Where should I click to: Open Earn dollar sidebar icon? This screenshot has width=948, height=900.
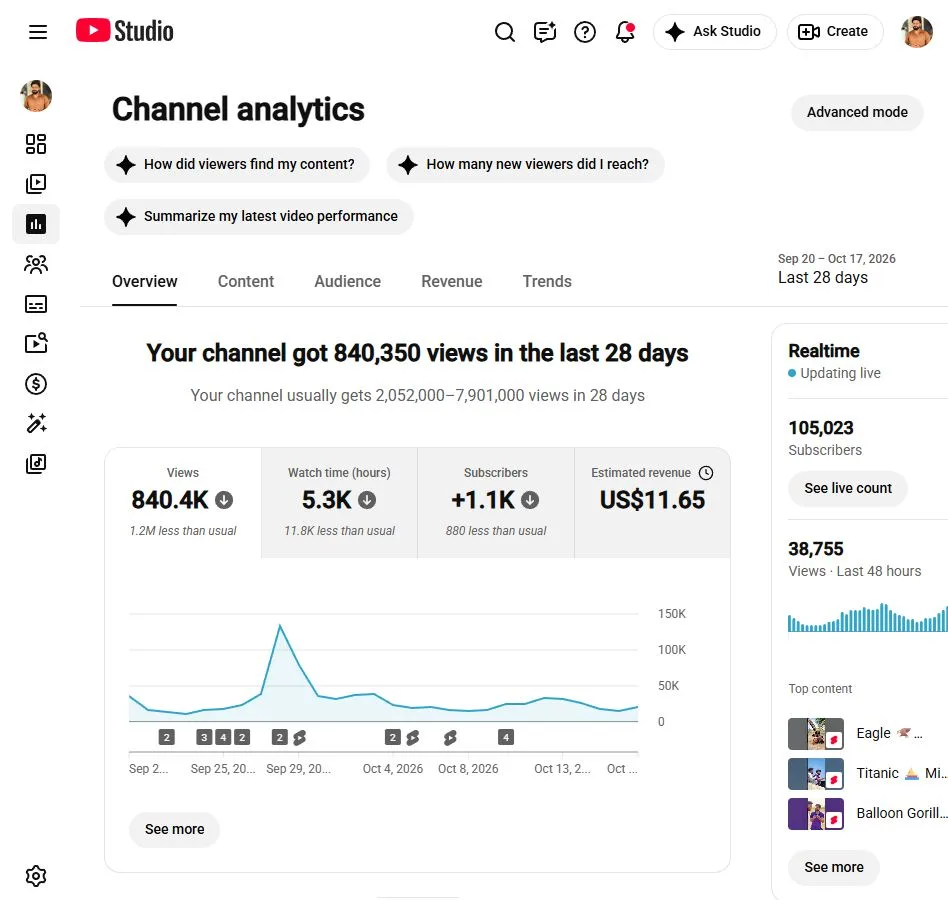tap(36, 384)
